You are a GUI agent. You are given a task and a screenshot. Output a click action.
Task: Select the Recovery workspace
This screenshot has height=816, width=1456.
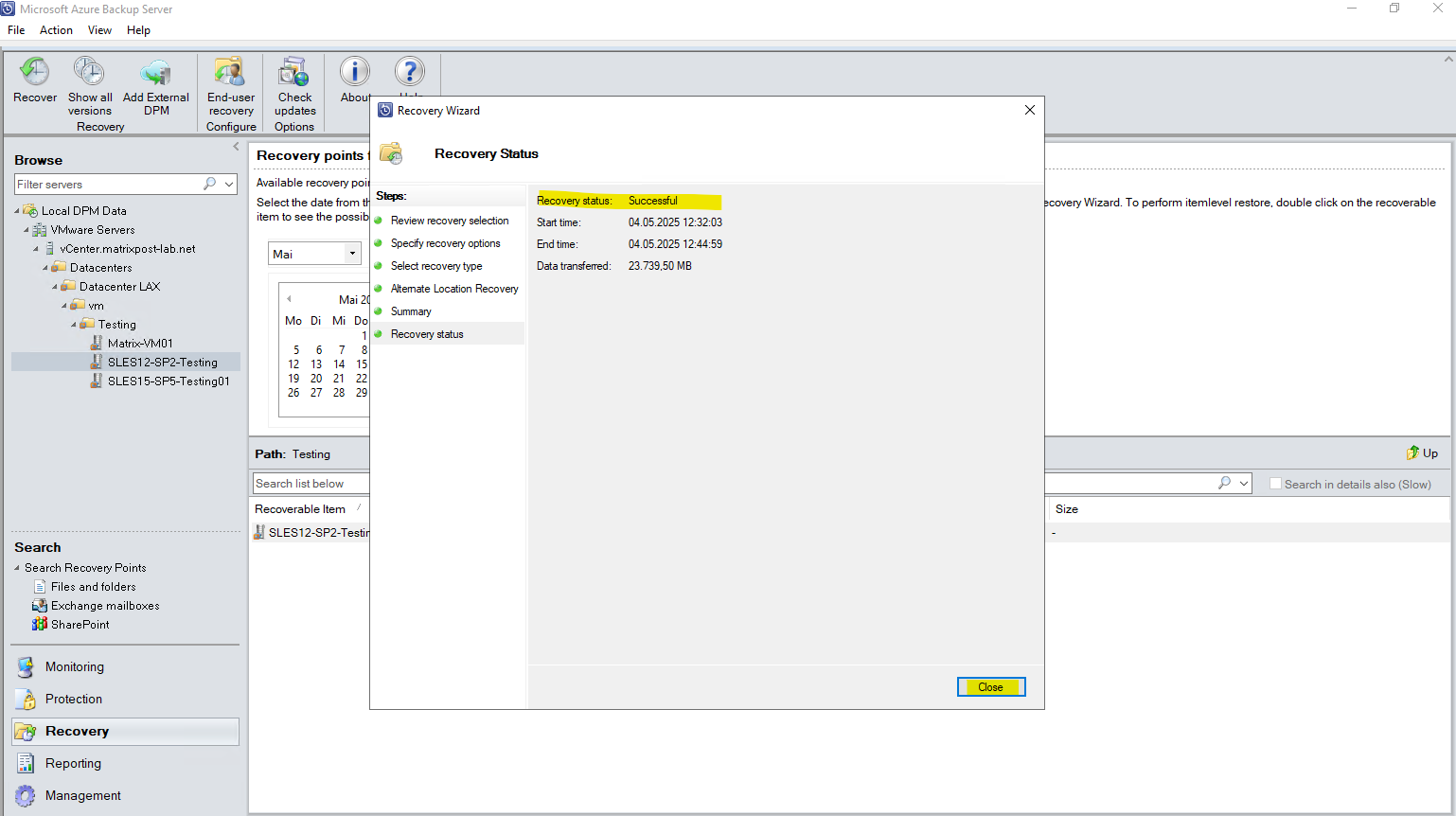(x=125, y=731)
